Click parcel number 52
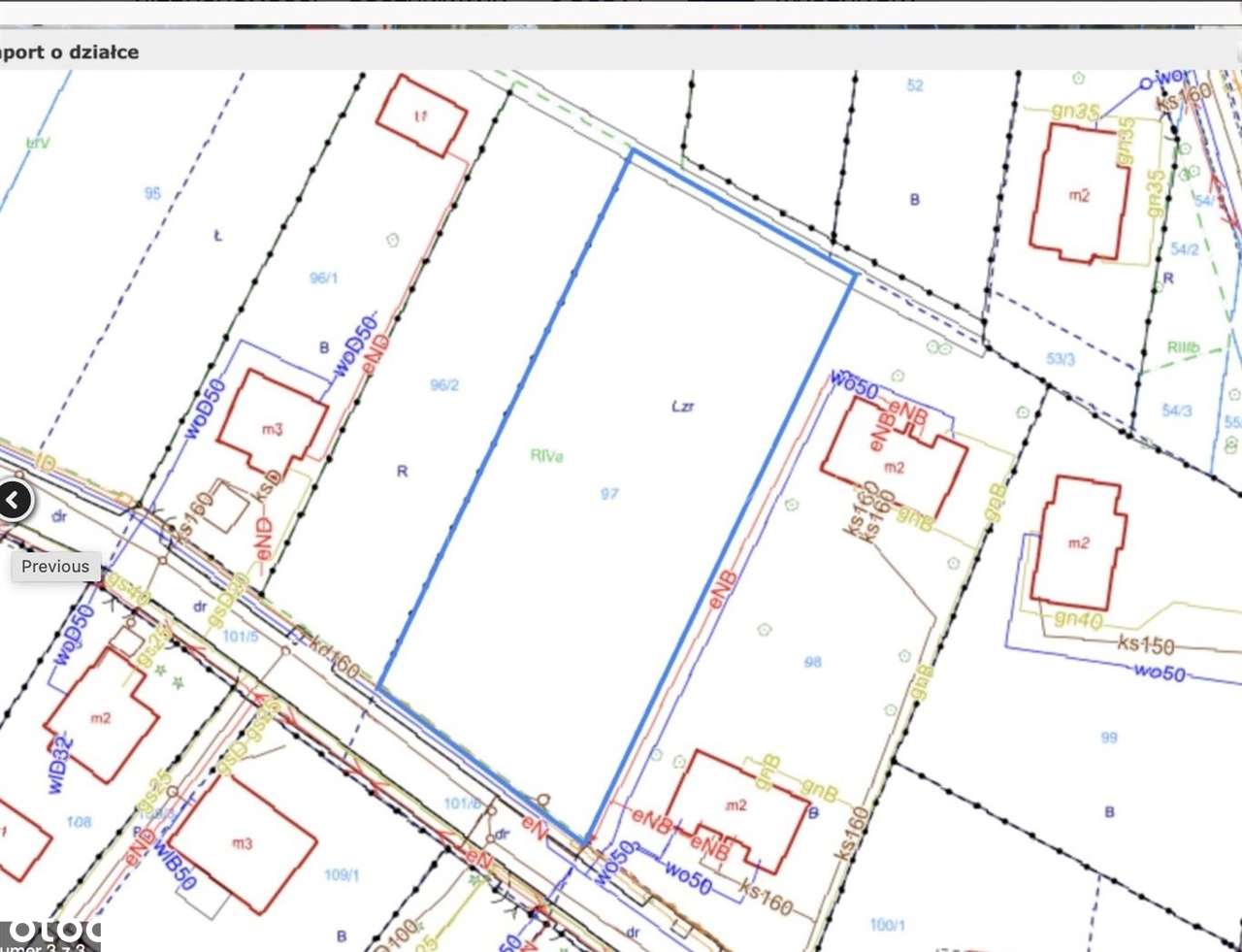The width and height of the screenshot is (1242, 952). [915, 85]
